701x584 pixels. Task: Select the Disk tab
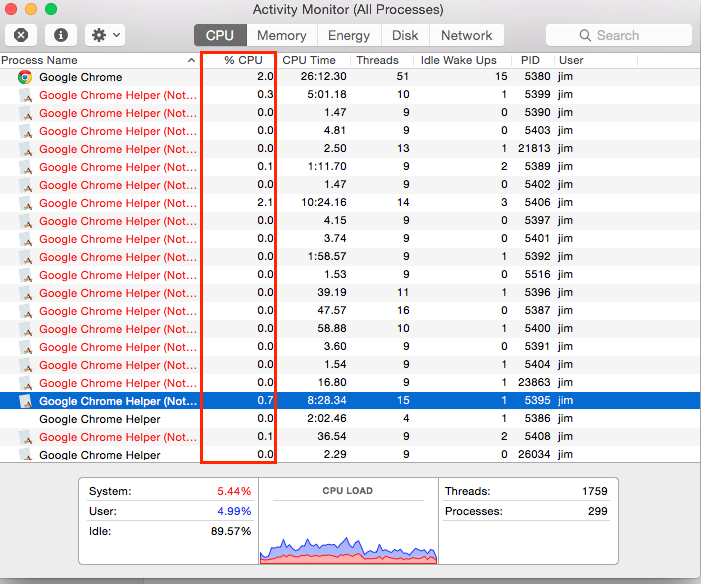[x=405, y=35]
